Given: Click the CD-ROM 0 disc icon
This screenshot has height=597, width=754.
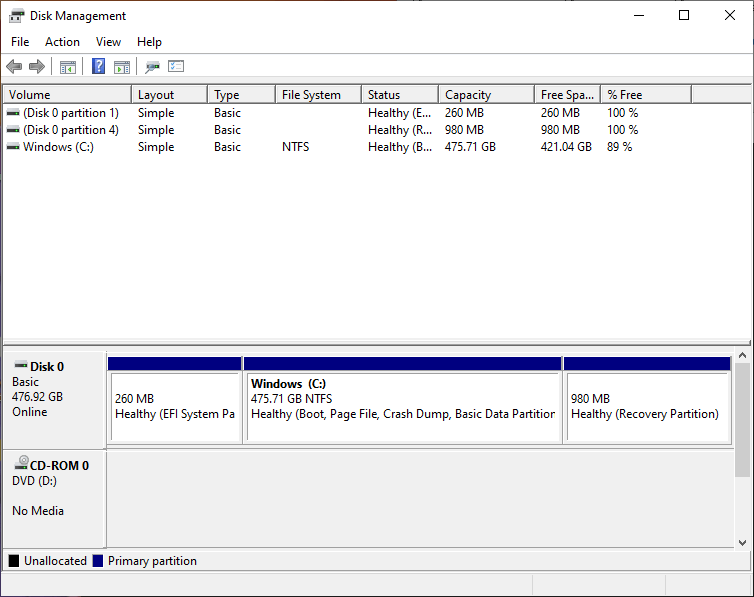Looking at the screenshot, I should click(x=22, y=463).
